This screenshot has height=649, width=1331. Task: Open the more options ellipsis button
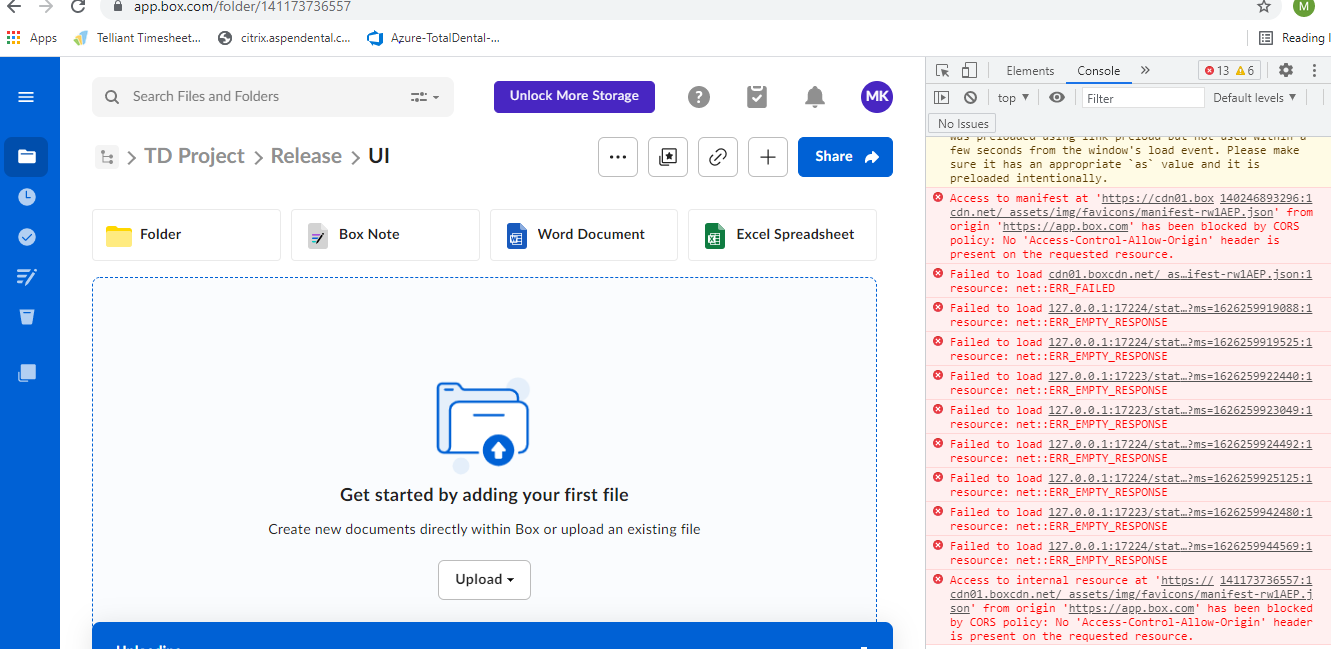[x=618, y=157]
